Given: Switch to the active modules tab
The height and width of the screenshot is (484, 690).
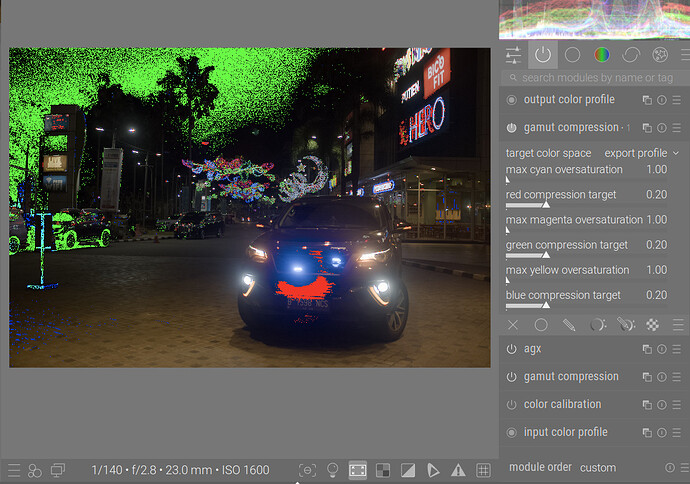Looking at the screenshot, I should tap(542, 55).
